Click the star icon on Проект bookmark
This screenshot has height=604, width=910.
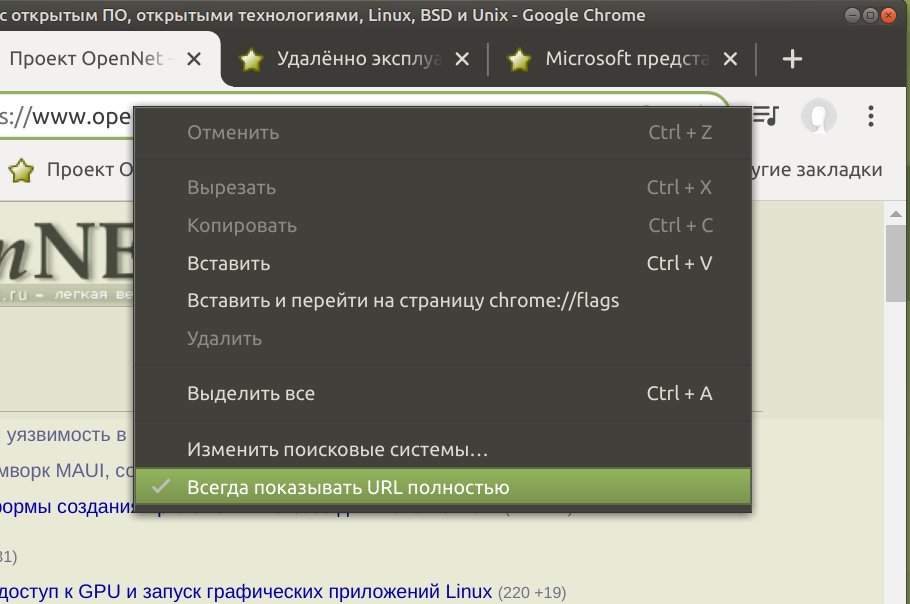(21, 171)
